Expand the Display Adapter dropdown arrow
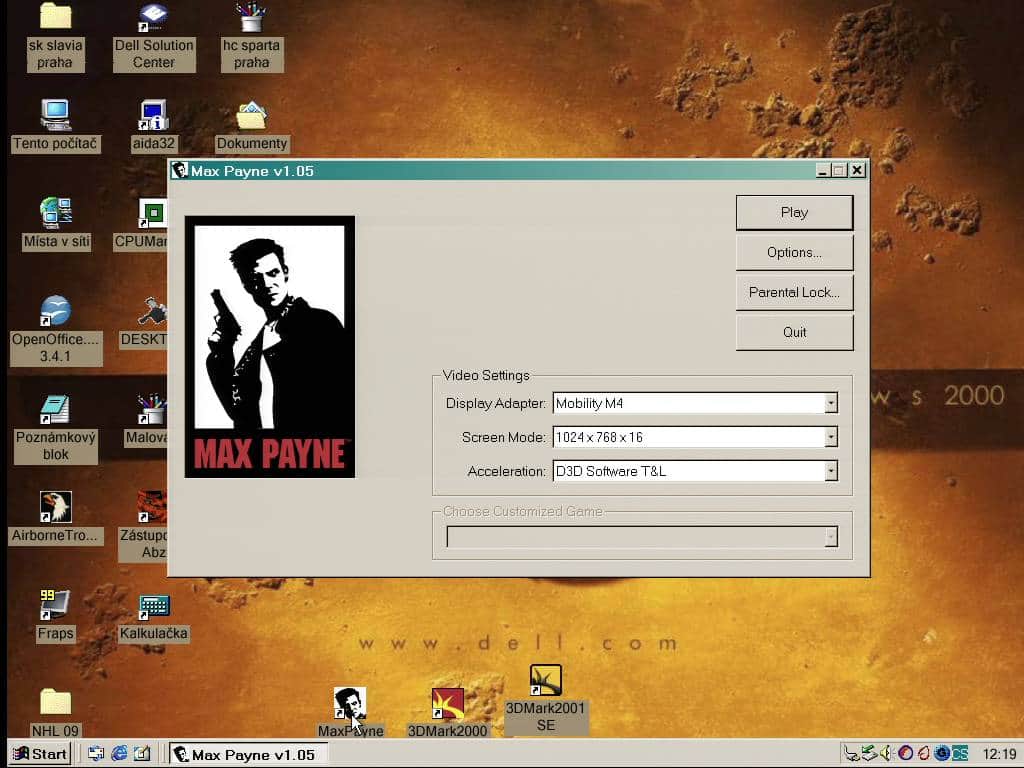The width and height of the screenshot is (1024, 768). 830,403
